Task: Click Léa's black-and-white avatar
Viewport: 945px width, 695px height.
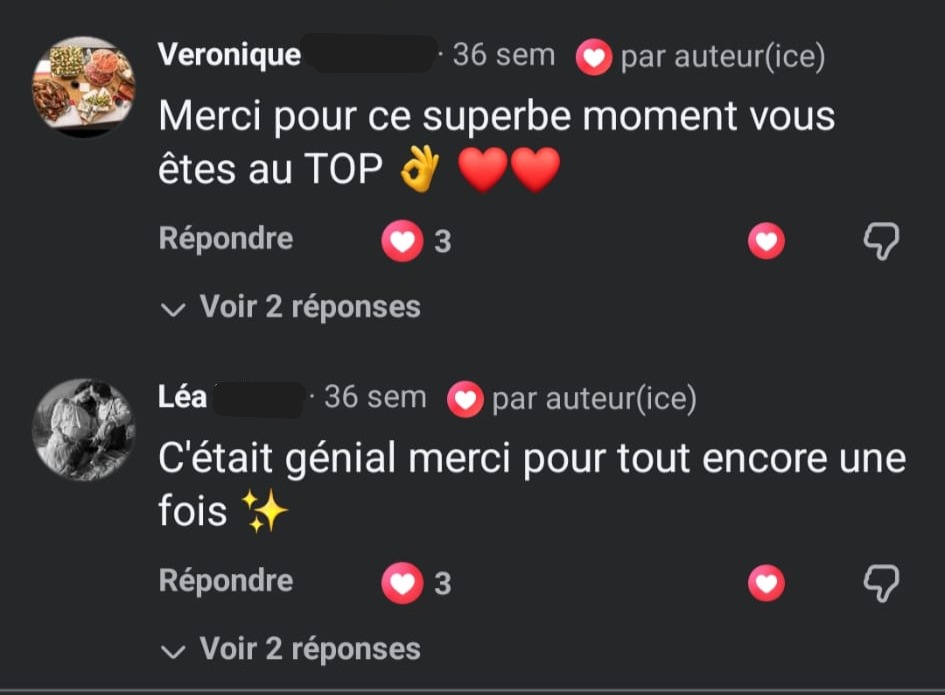Action: (x=84, y=428)
